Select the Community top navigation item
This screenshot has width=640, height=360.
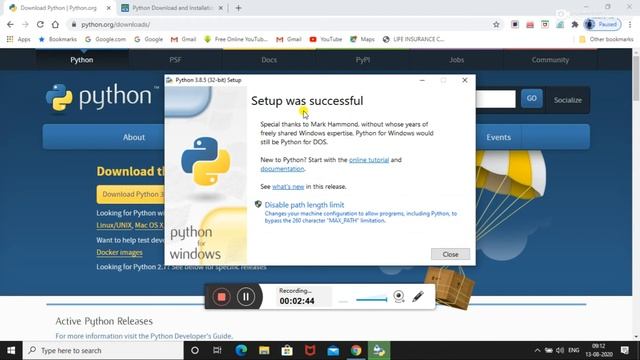point(550,60)
